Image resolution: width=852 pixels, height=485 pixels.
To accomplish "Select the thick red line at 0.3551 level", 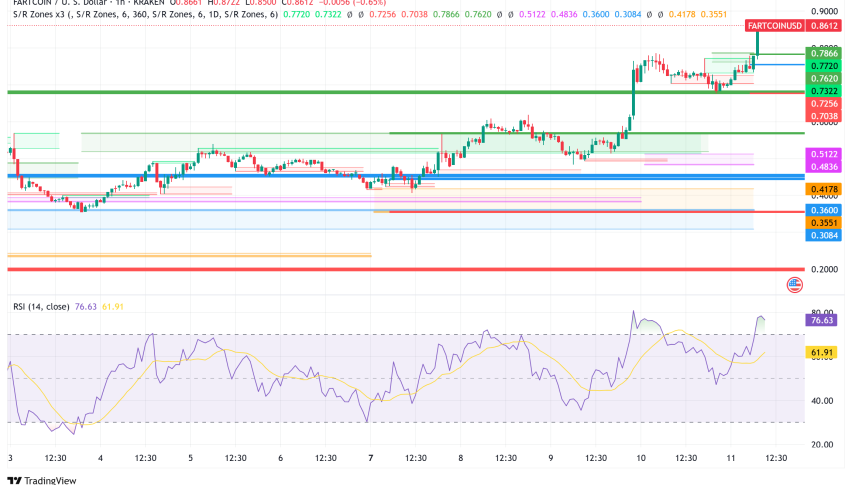I will click(x=597, y=211).
